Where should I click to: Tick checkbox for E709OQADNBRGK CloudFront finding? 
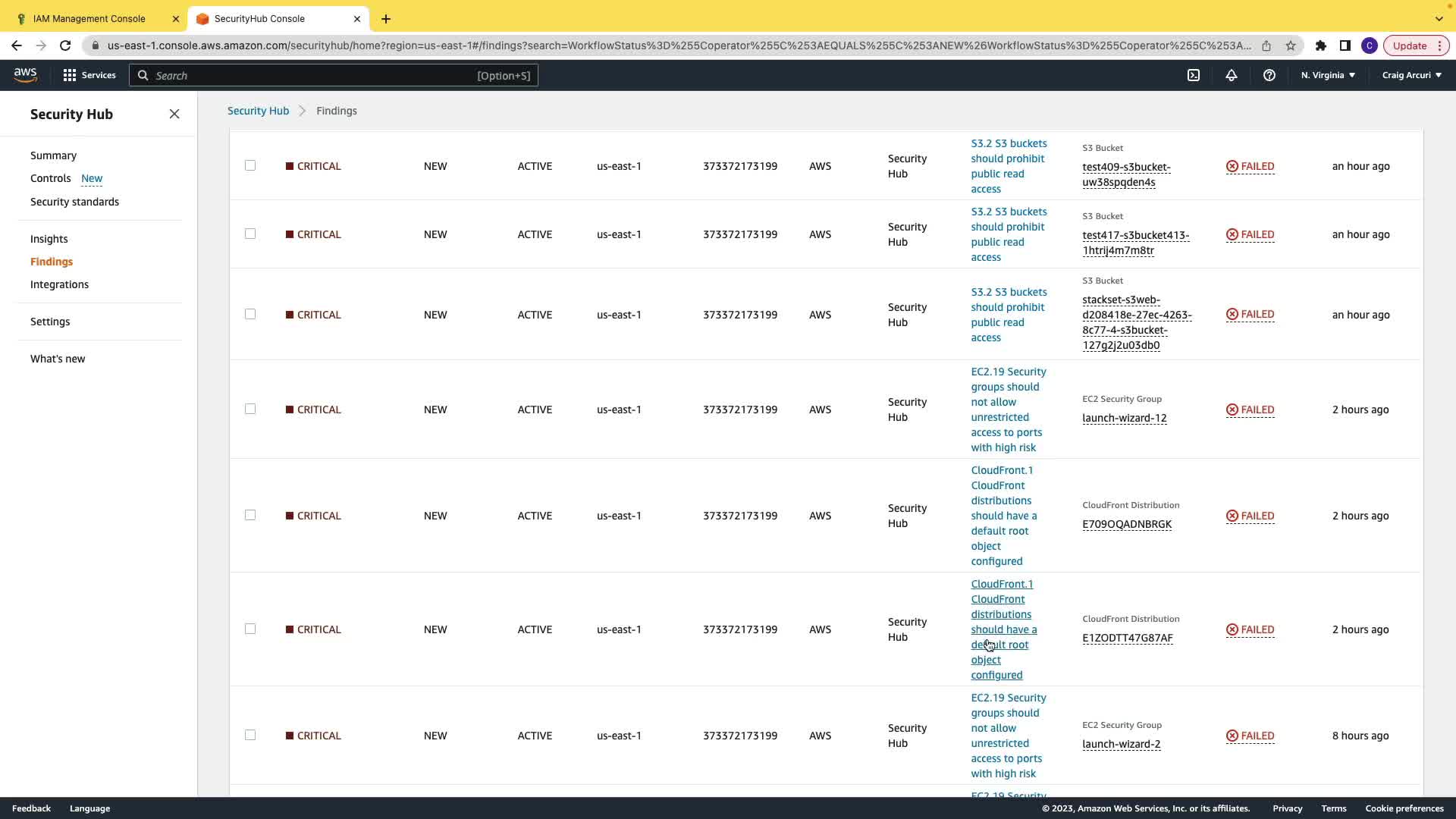pos(250,515)
